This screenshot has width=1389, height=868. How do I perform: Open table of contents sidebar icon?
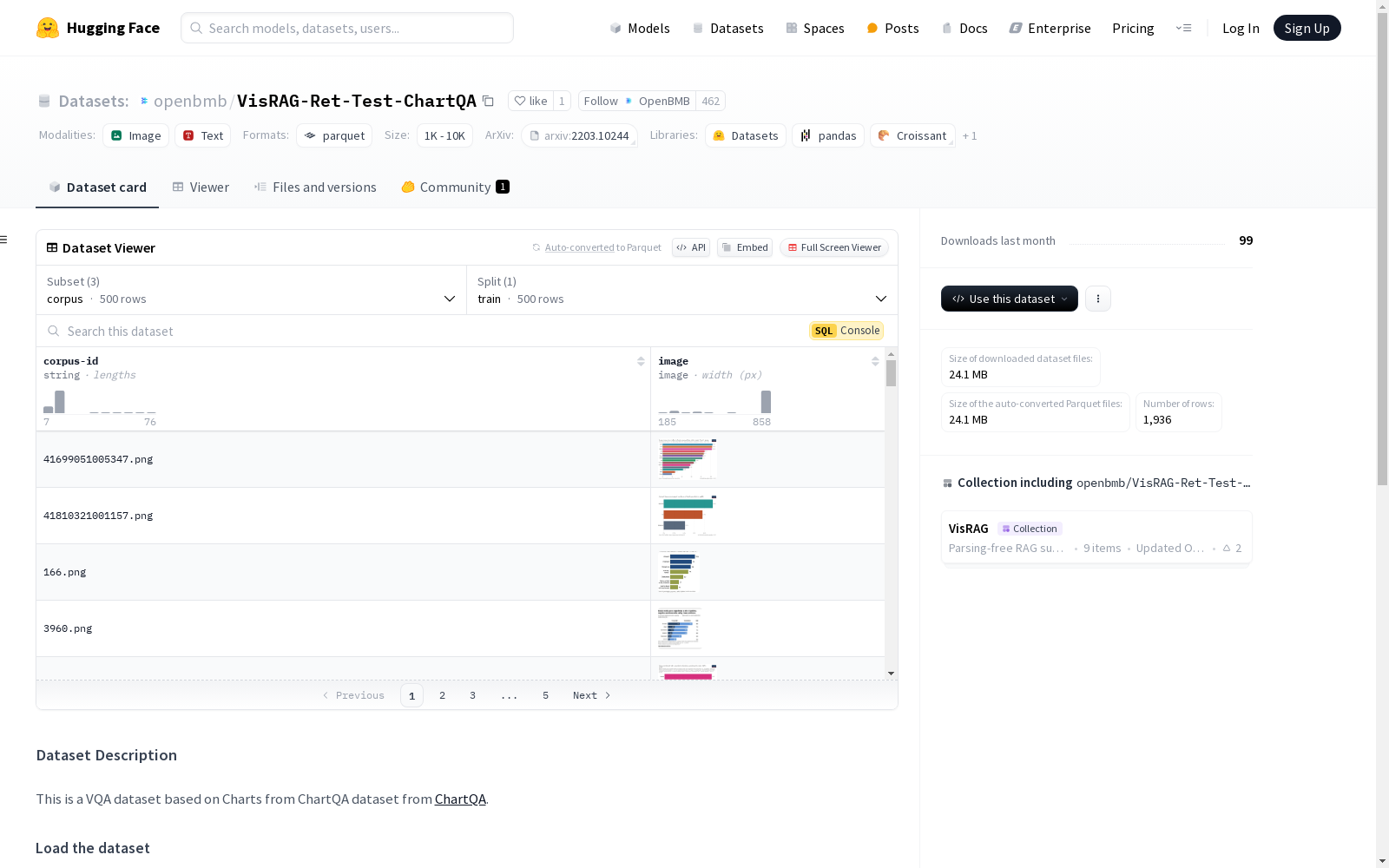(x=4, y=240)
